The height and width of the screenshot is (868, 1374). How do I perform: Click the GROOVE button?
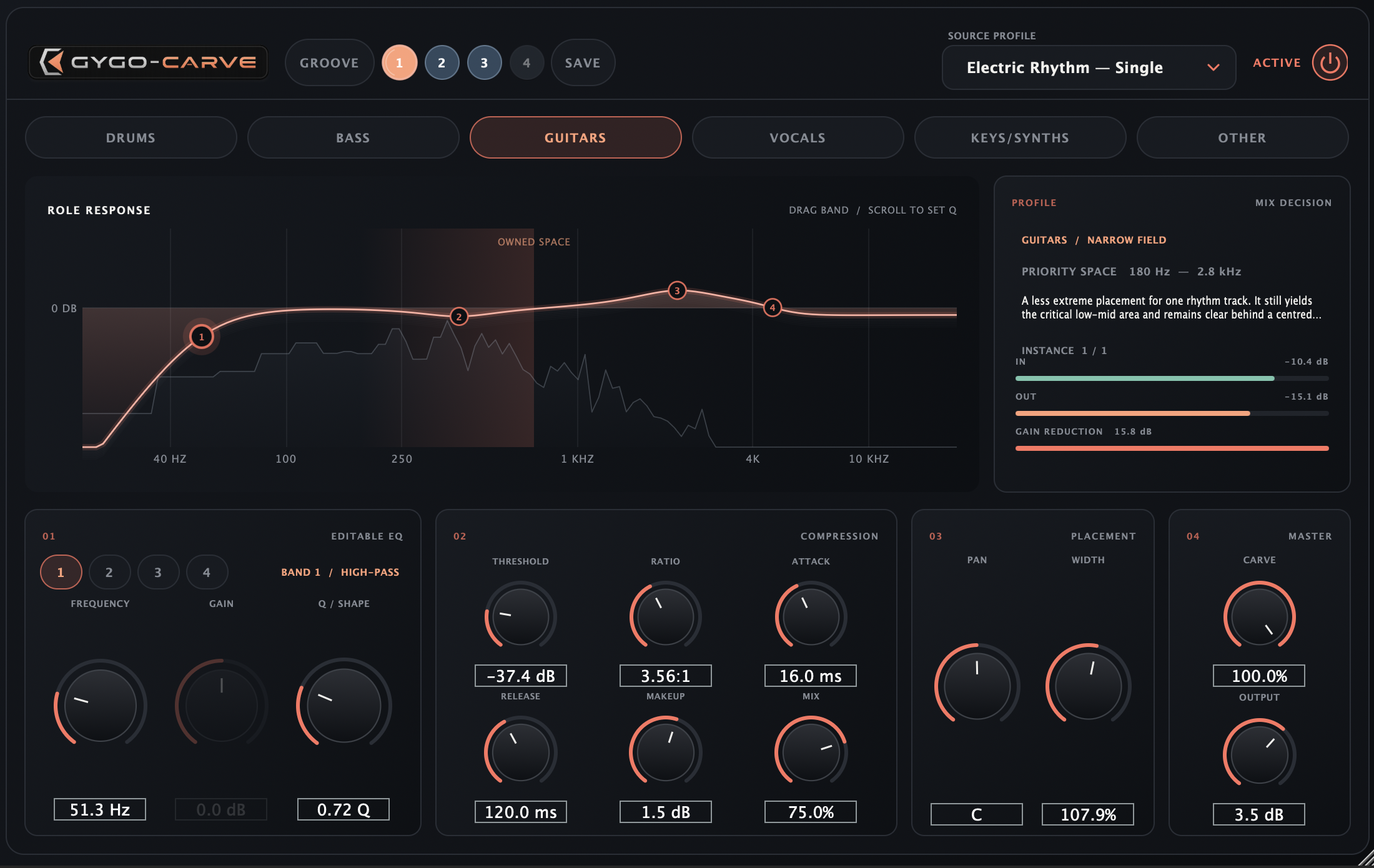[329, 62]
